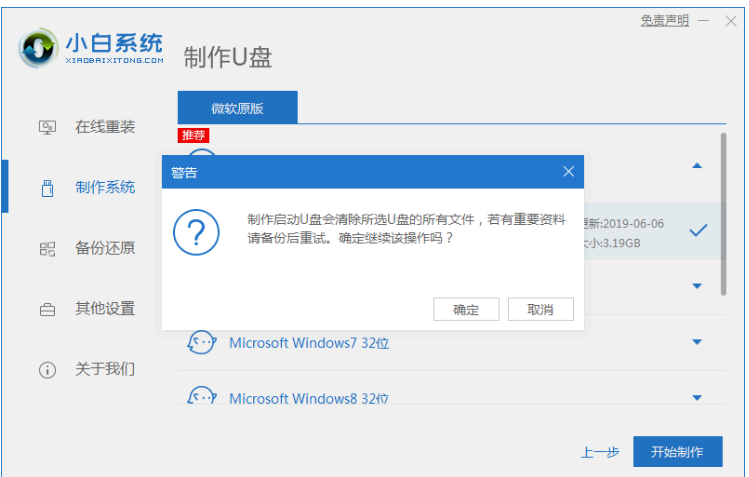This screenshot has width=749, height=477.
Task: Click the Windows7 32位 chat bubble icon
Action: pyautogui.click(x=202, y=342)
